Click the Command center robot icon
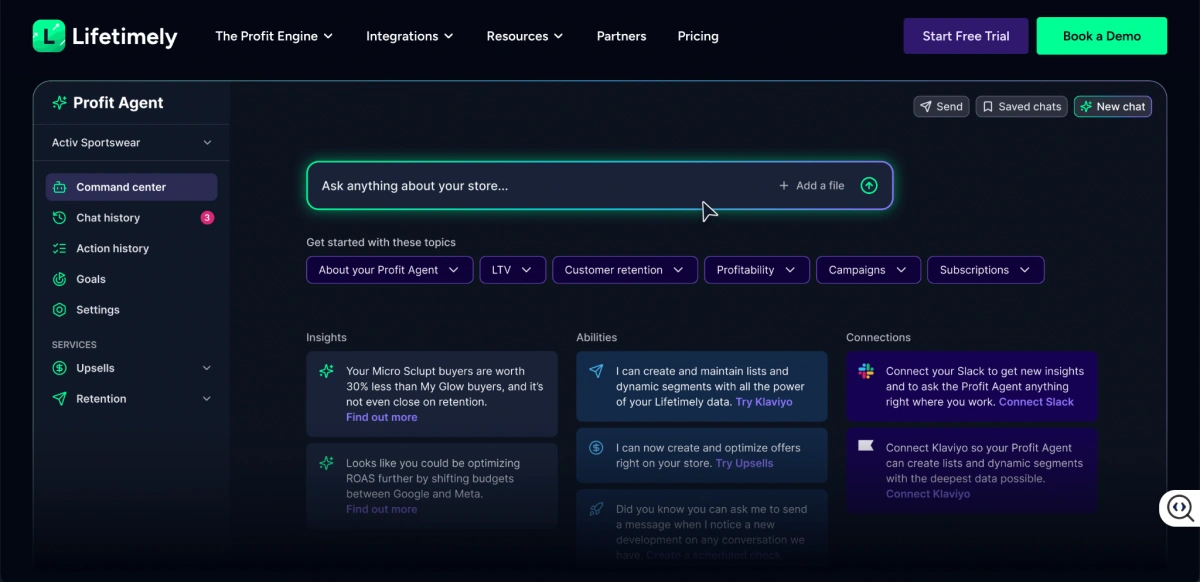This screenshot has height=582, width=1200. click(58, 187)
